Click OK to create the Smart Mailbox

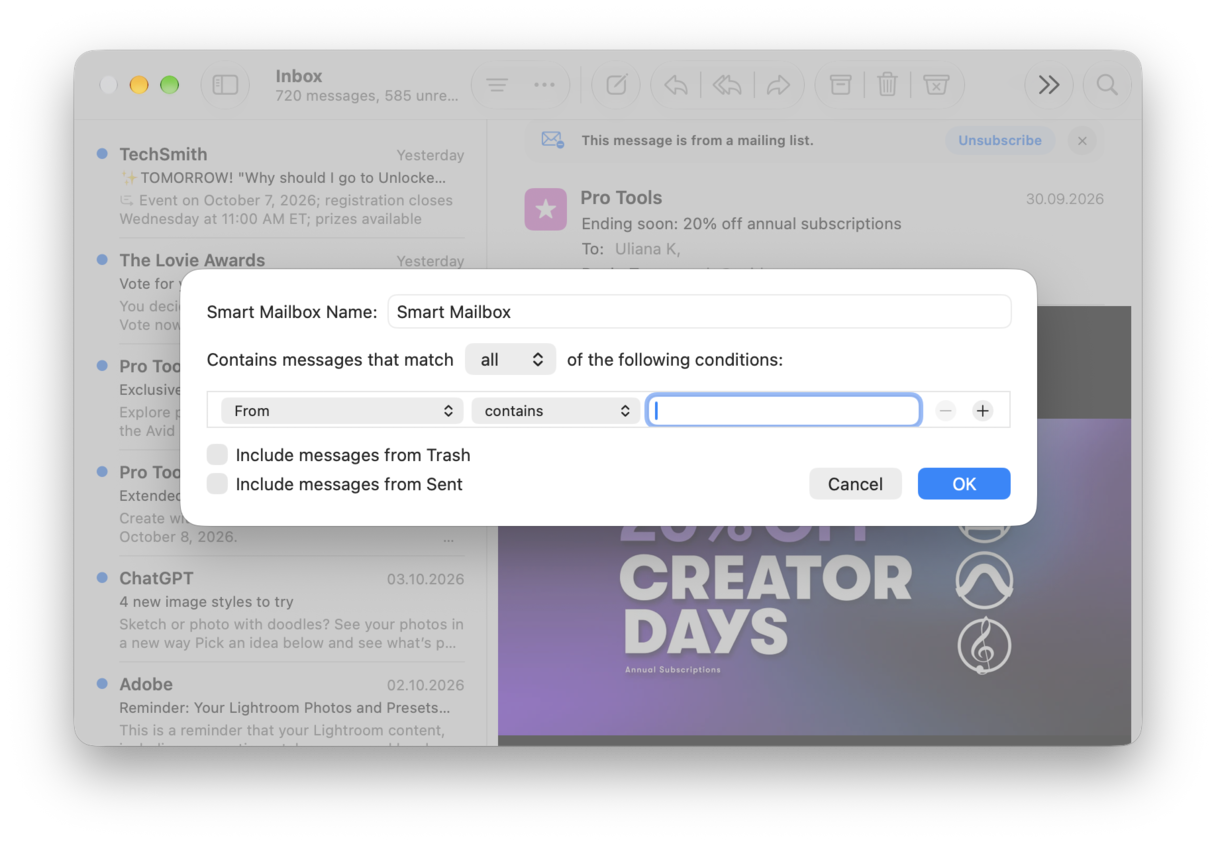964,484
